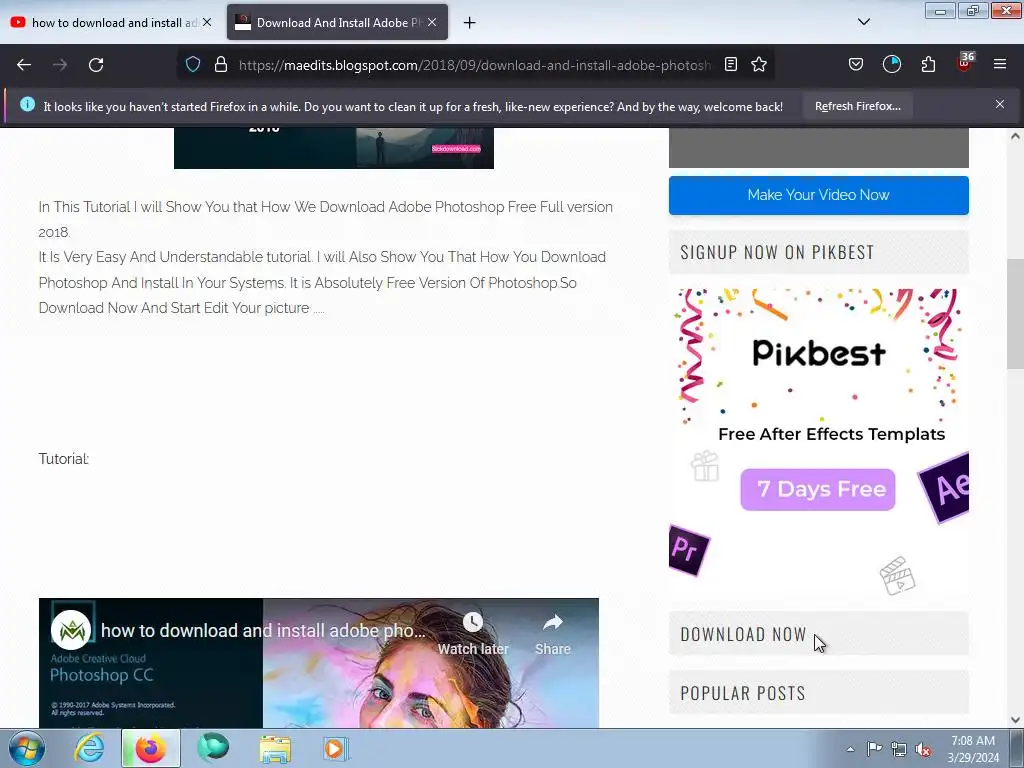Open the teal sphere app in taskbar
Screen dimensions: 1024x768
tap(213, 748)
